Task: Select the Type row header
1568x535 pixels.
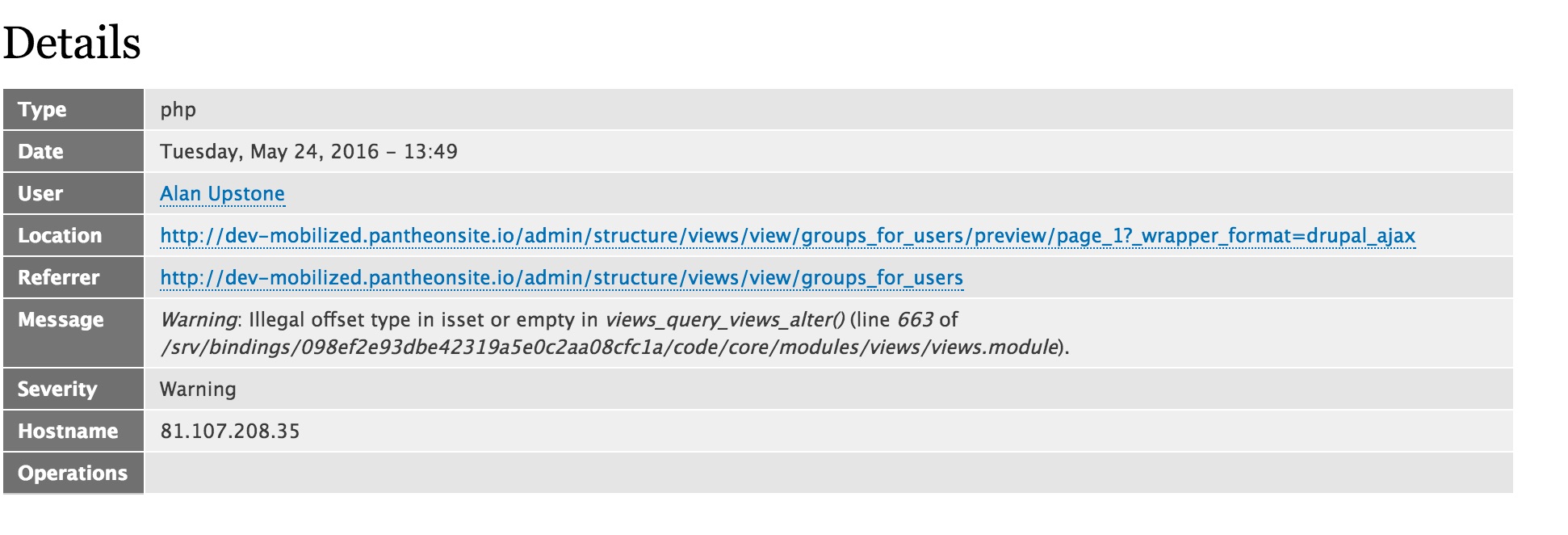Action: 42,109
